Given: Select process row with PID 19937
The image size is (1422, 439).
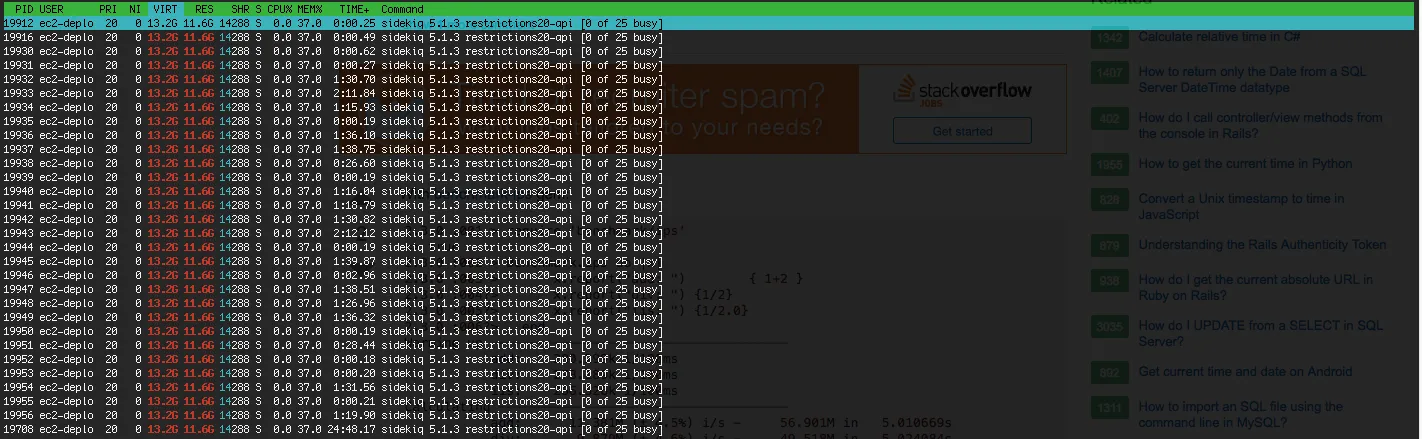Looking at the screenshot, I should click(333, 149).
